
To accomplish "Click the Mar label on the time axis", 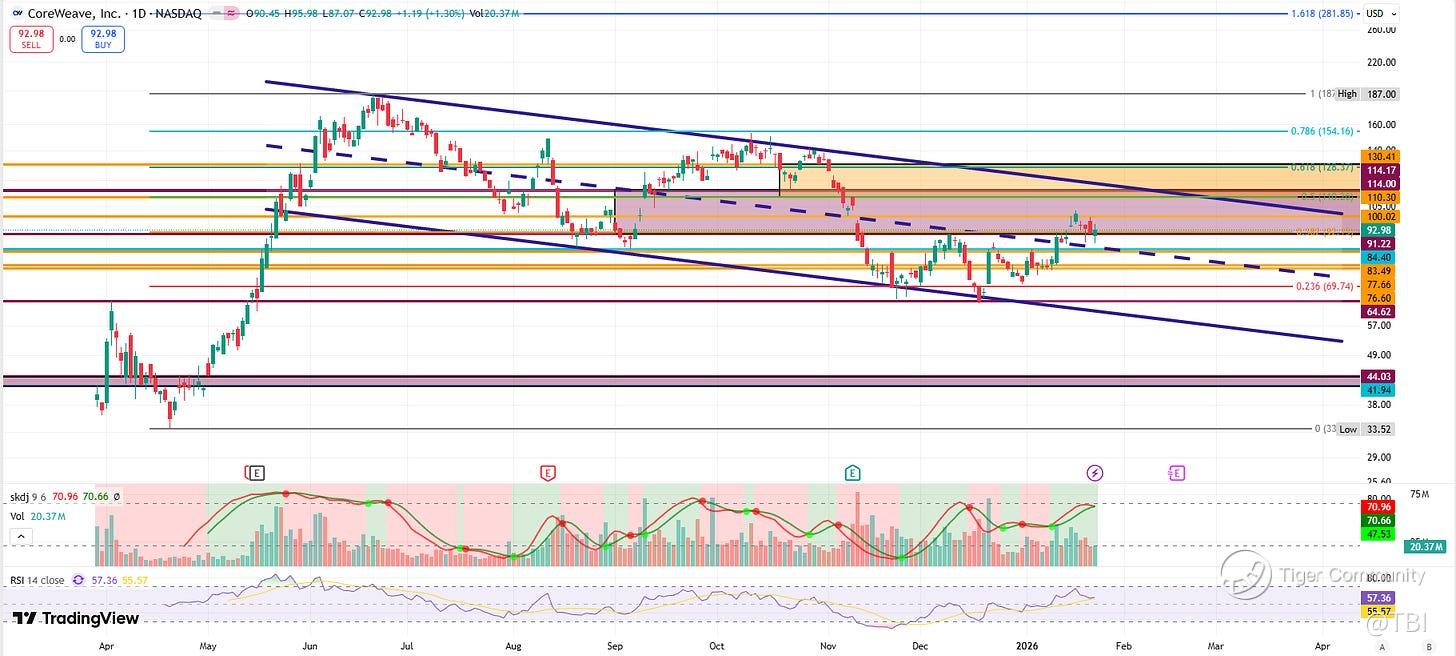I will [1217, 647].
